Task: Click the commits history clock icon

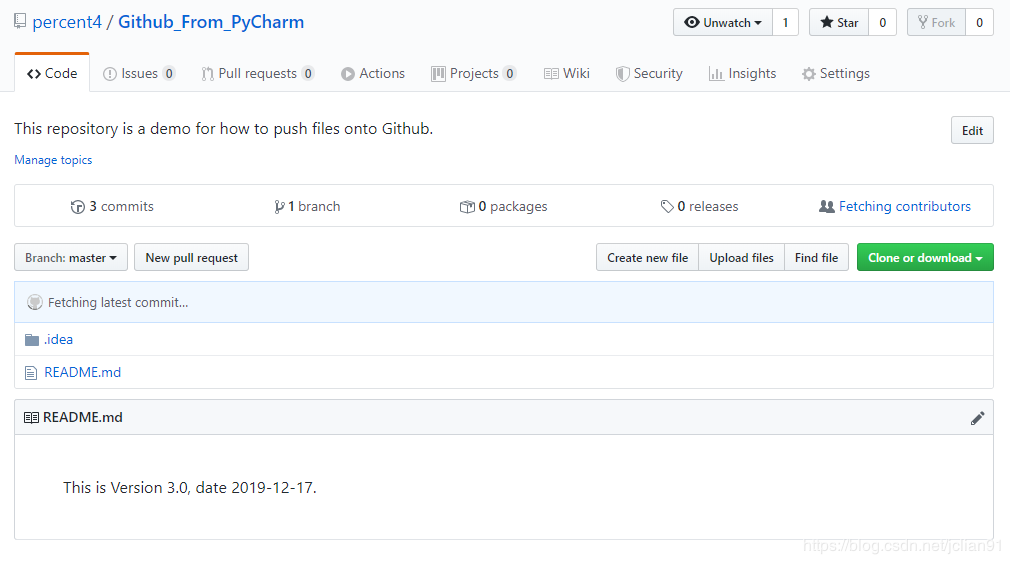Action: (x=78, y=207)
